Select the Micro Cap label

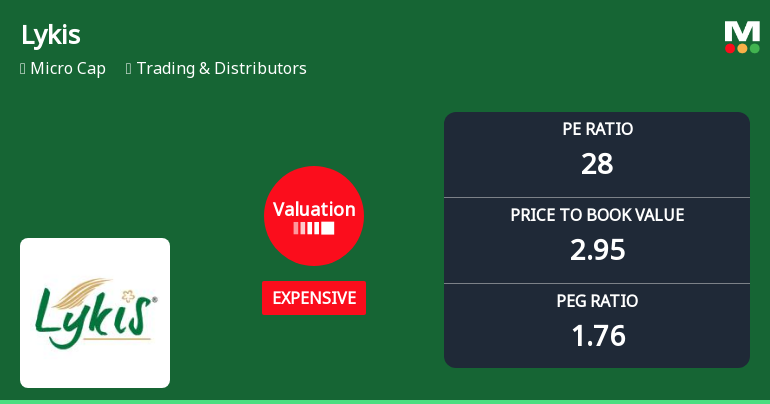pyautogui.click(x=68, y=69)
